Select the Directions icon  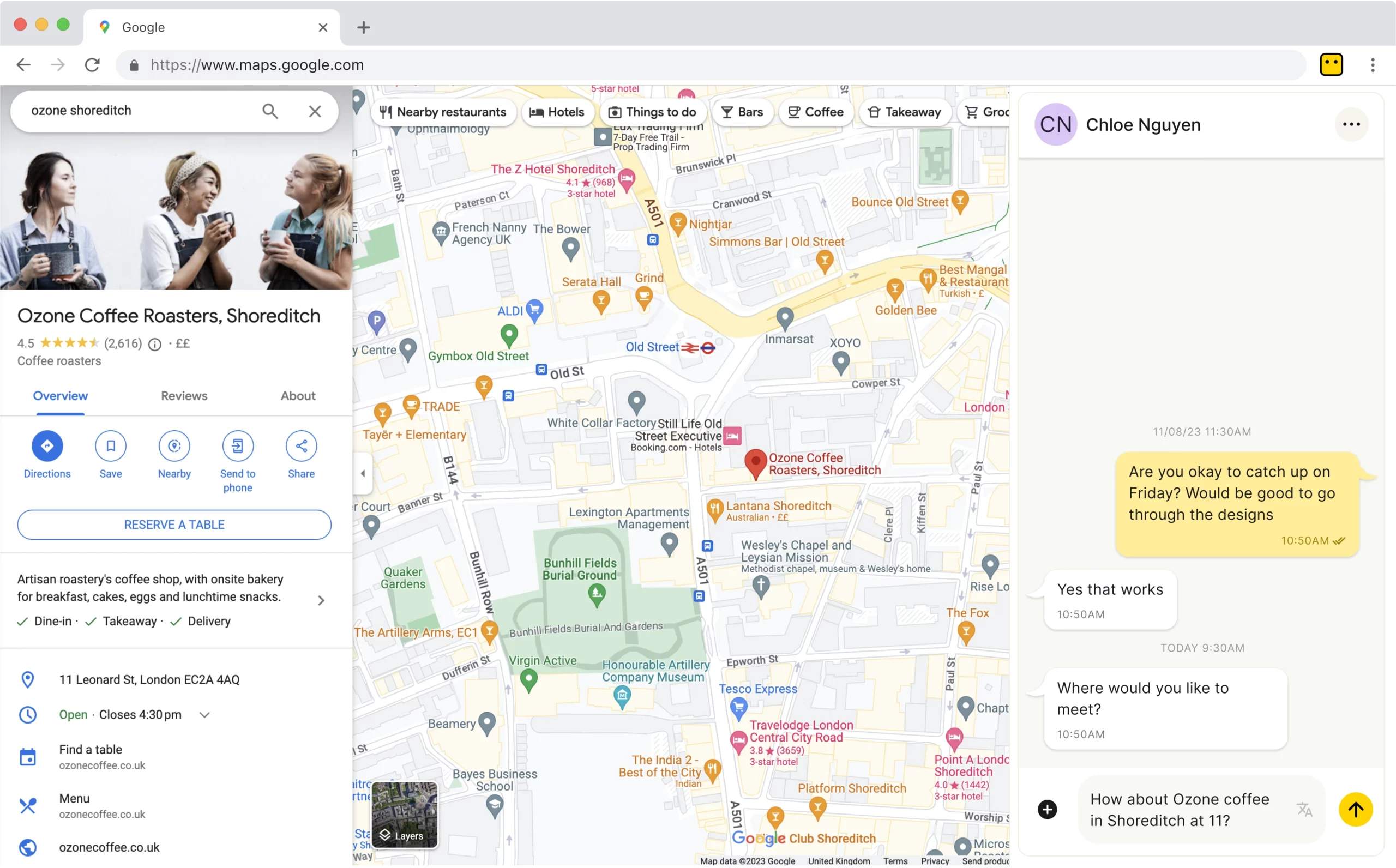coord(47,446)
